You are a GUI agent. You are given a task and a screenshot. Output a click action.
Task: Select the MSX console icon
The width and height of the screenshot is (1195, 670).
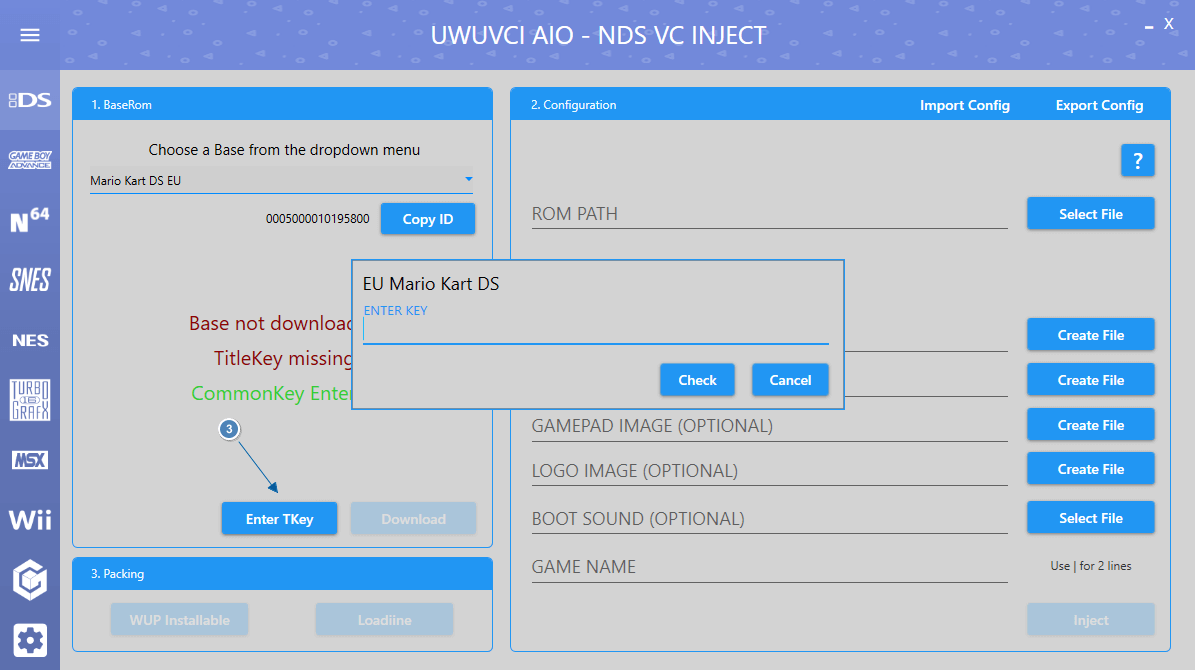pyautogui.click(x=30, y=460)
